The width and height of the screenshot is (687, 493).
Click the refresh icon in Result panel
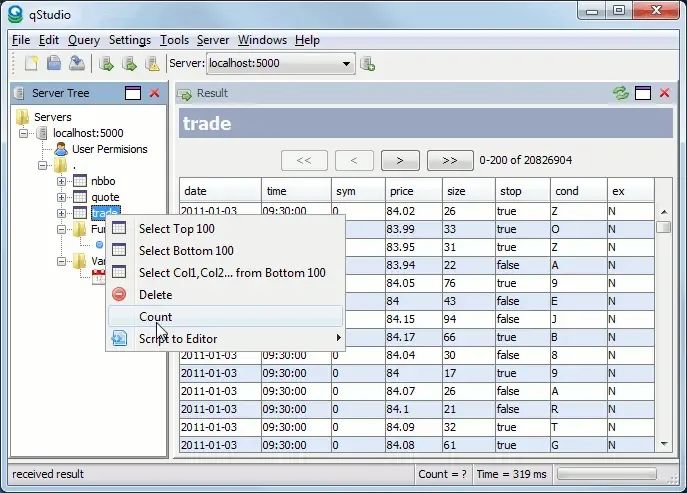click(620, 93)
